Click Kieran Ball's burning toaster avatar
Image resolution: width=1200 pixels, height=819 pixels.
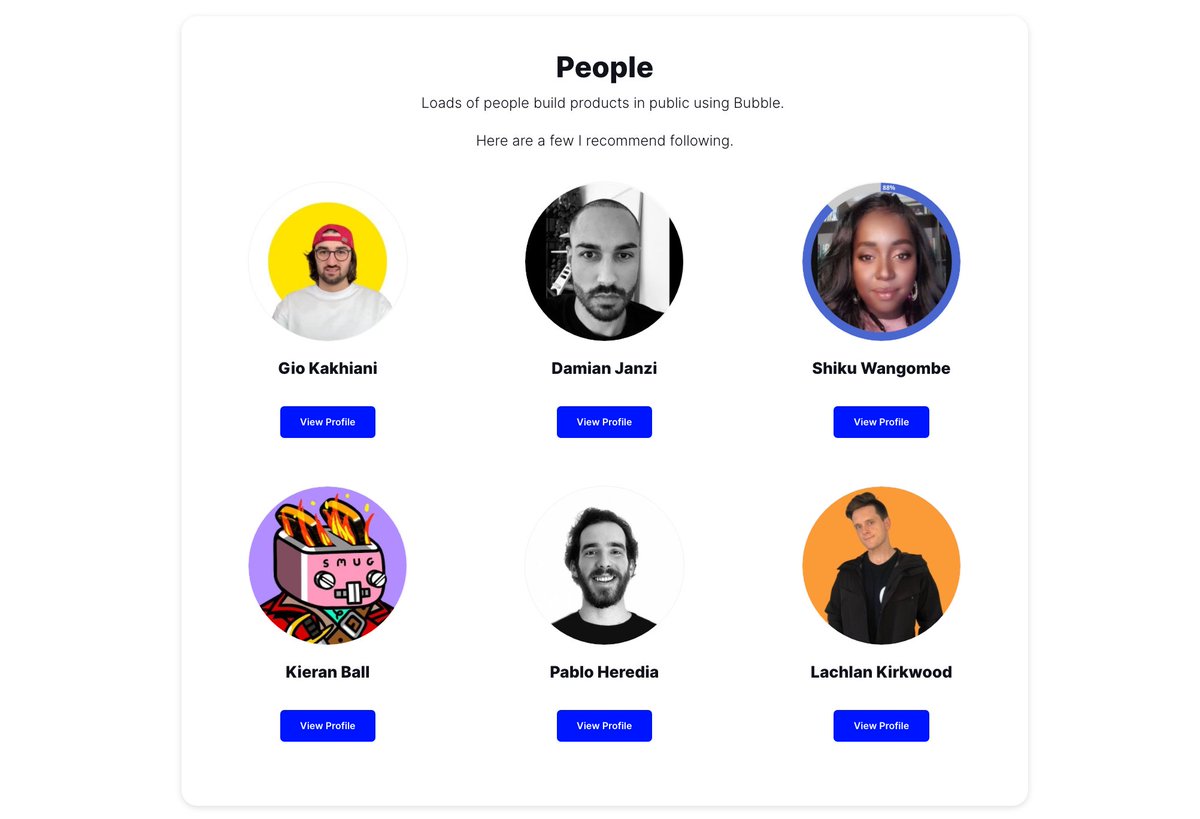pyautogui.click(x=327, y=565)
